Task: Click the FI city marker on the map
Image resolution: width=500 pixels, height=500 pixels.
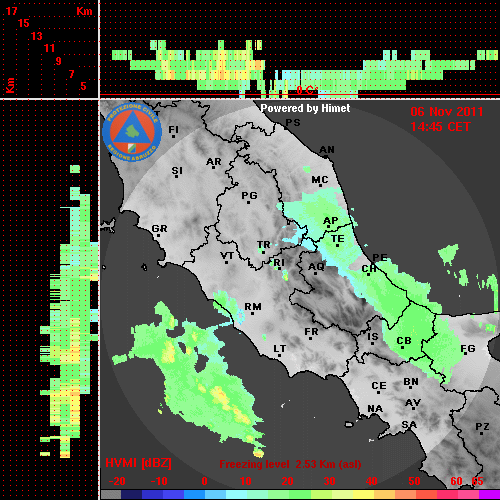Action: [173, 131]
